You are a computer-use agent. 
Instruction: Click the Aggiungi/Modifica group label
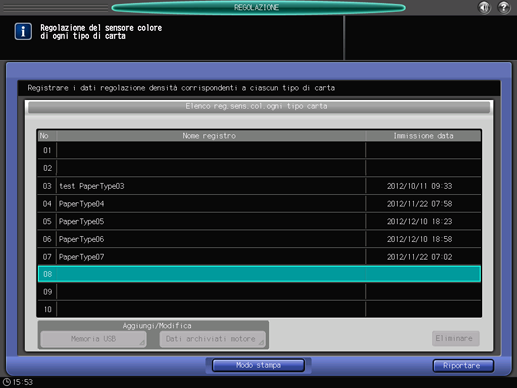coord(157,326)
